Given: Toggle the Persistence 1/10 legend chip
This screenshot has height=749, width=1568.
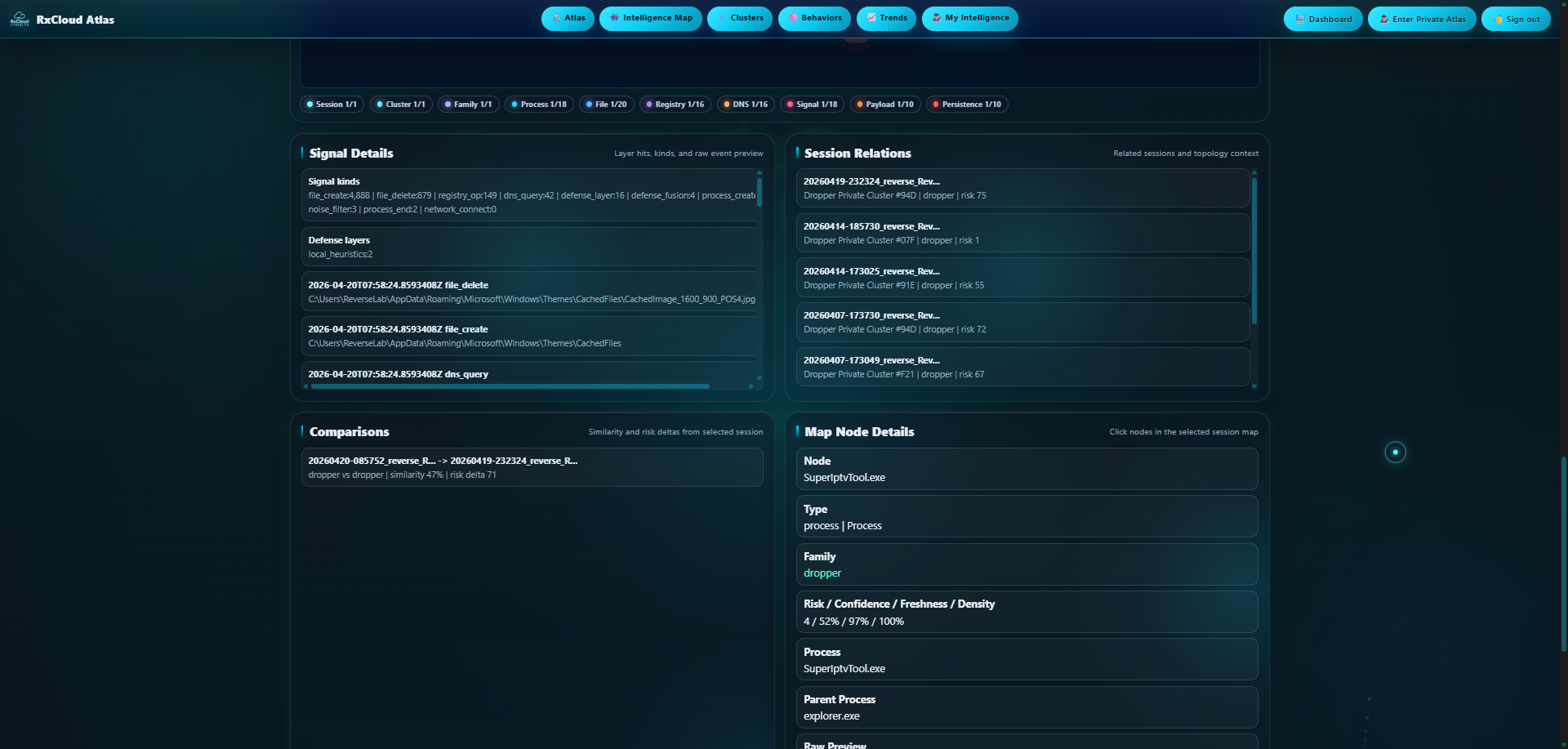Looking at the screenshot, I should coord(967,105).
